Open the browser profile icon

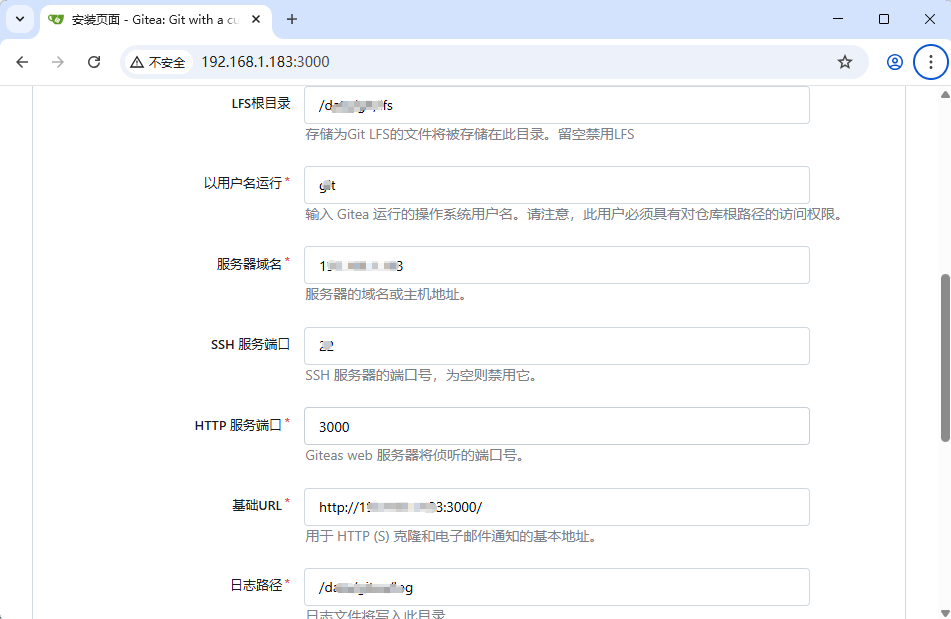[x=895, y=62]
